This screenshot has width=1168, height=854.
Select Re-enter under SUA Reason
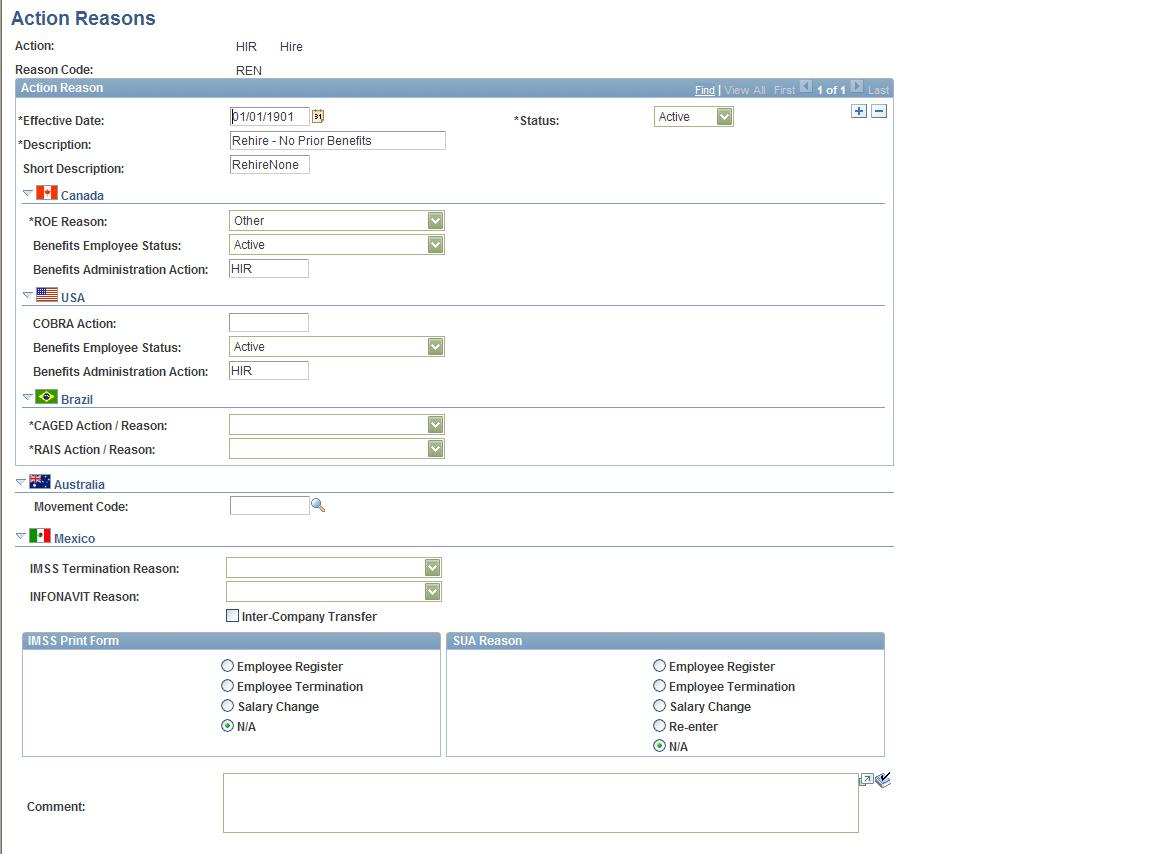coord(659,726)
